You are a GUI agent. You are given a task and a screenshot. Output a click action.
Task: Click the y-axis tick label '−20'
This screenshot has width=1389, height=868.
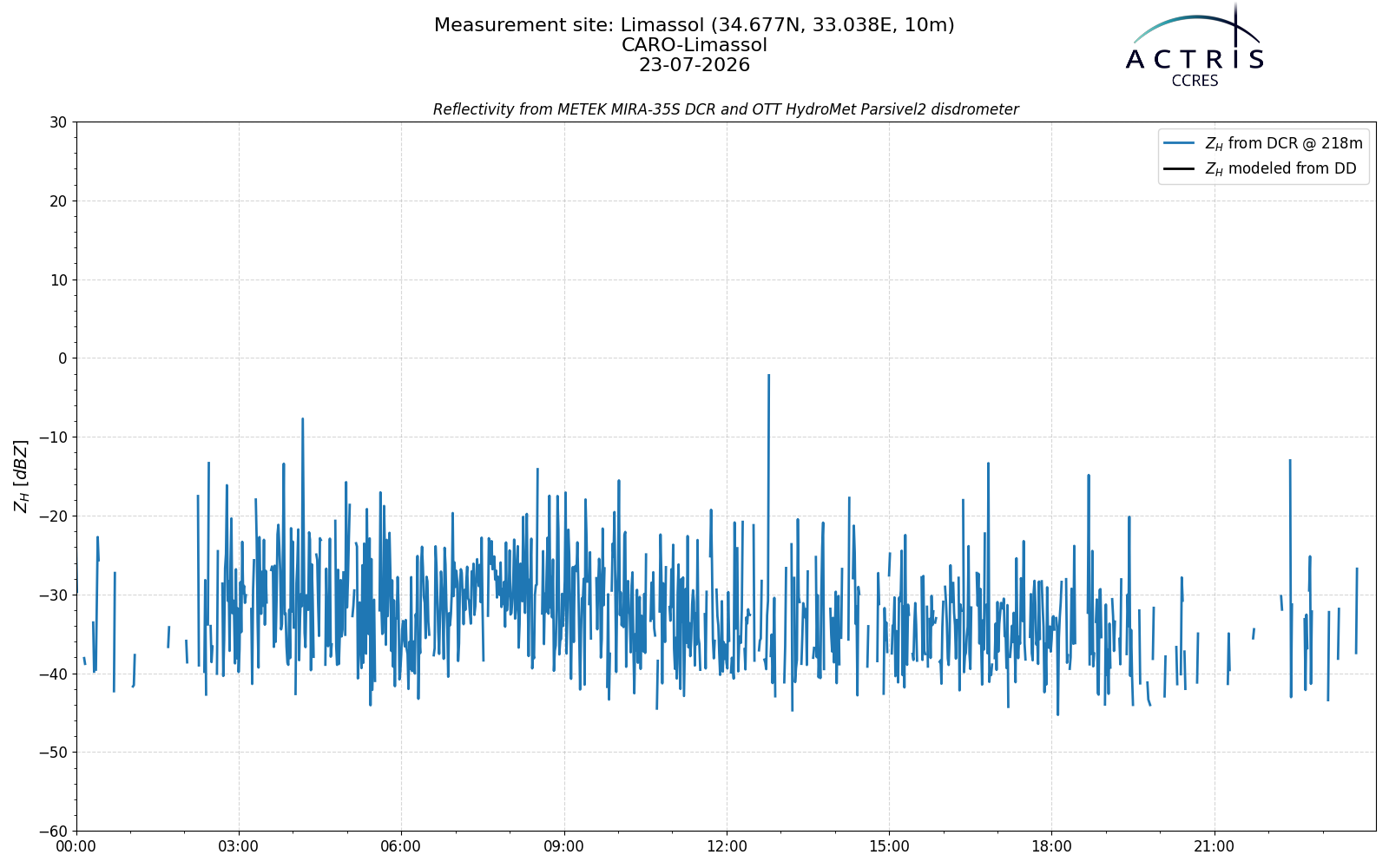tap(52, 516)
